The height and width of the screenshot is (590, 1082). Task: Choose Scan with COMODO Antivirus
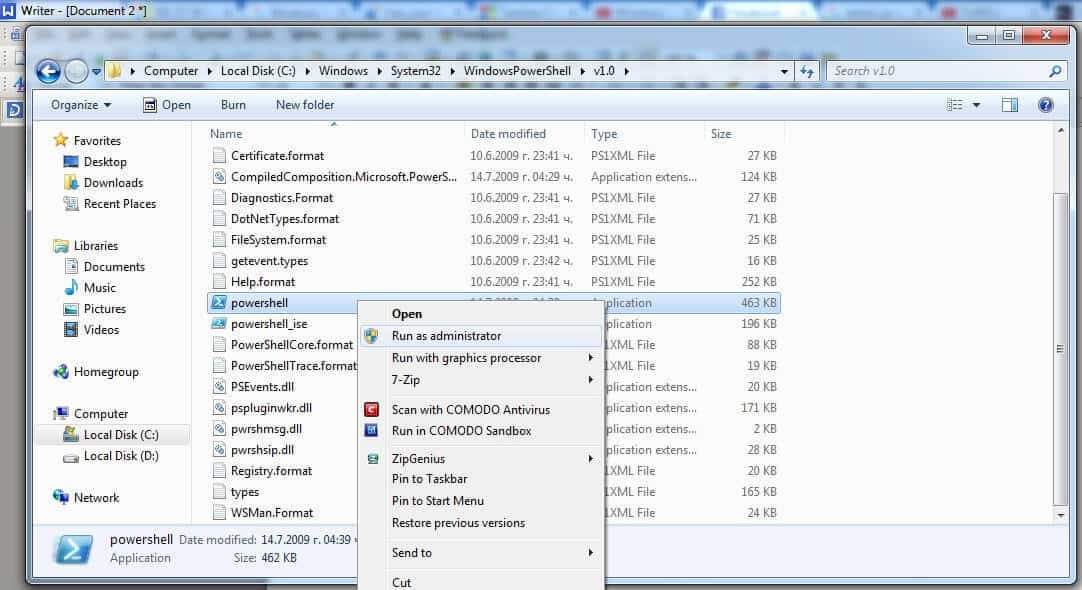click(x=481, y=410)
